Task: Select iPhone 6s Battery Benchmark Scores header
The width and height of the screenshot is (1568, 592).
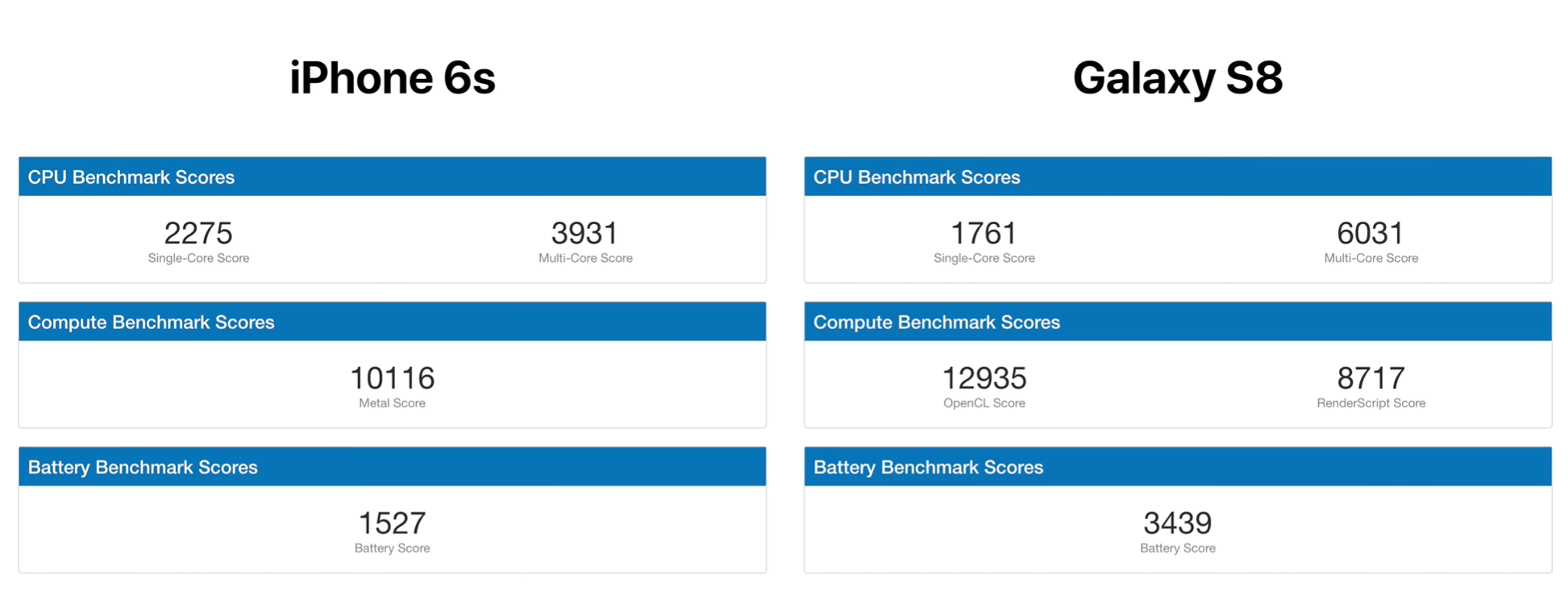Action: (x=393, y=467)
